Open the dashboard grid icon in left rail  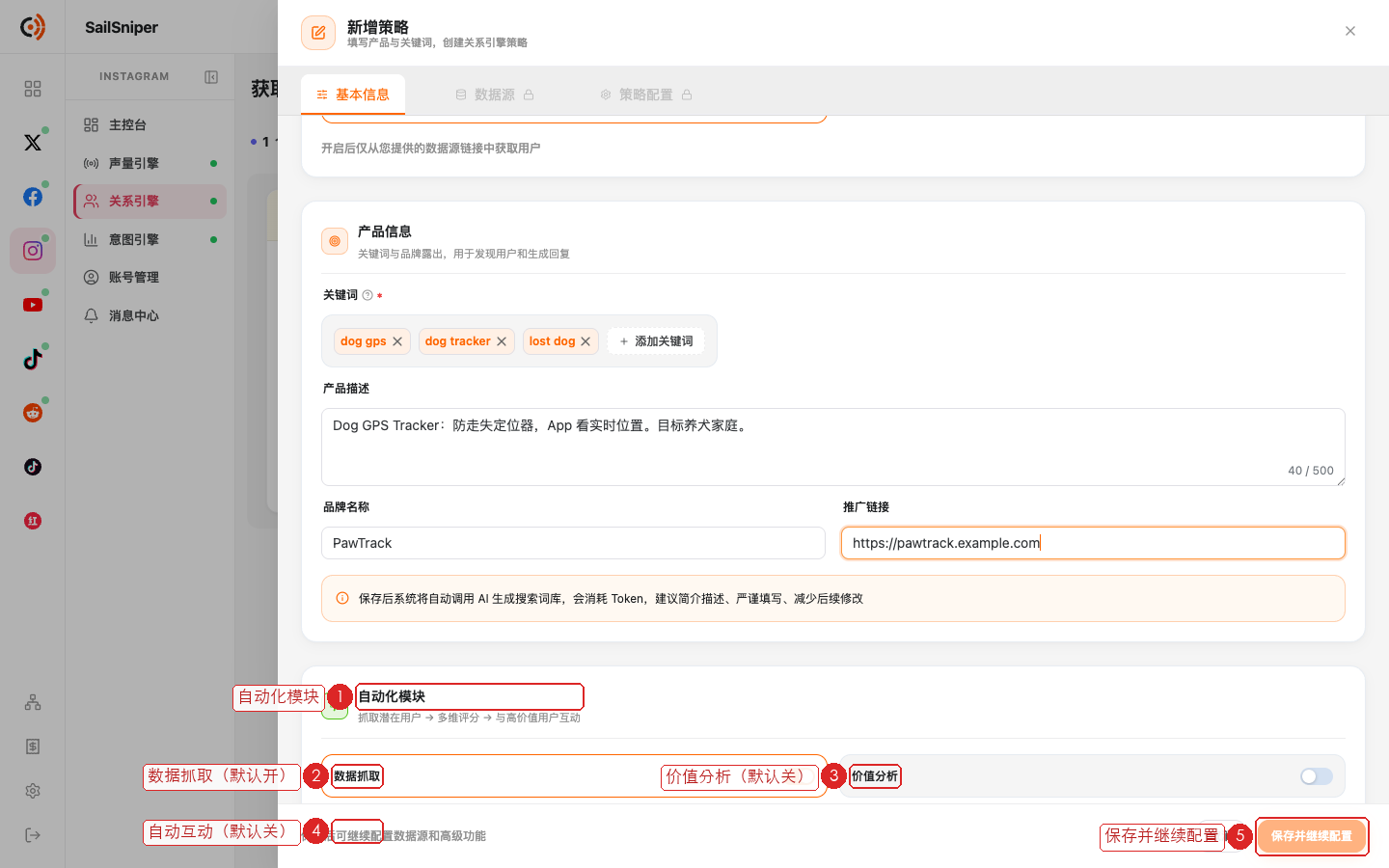pyautogui.click(x=33, y=89)
